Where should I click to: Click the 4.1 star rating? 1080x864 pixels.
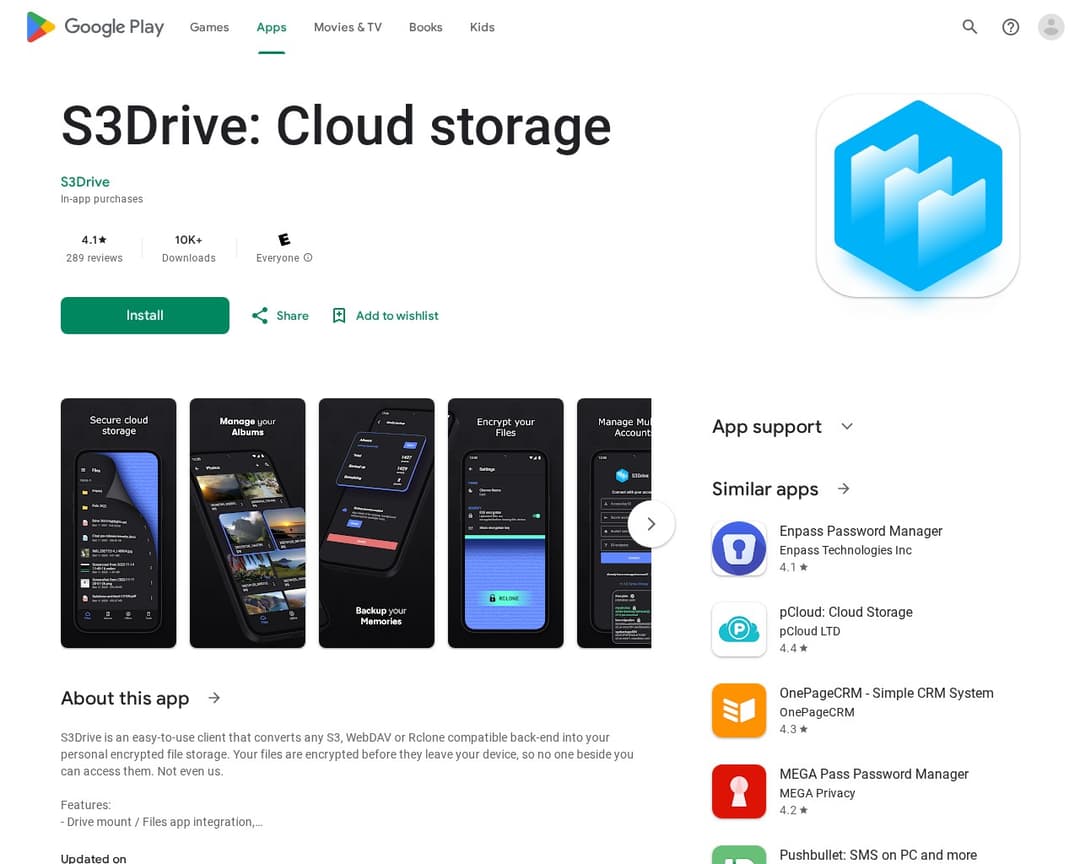[x=94, y=240]
